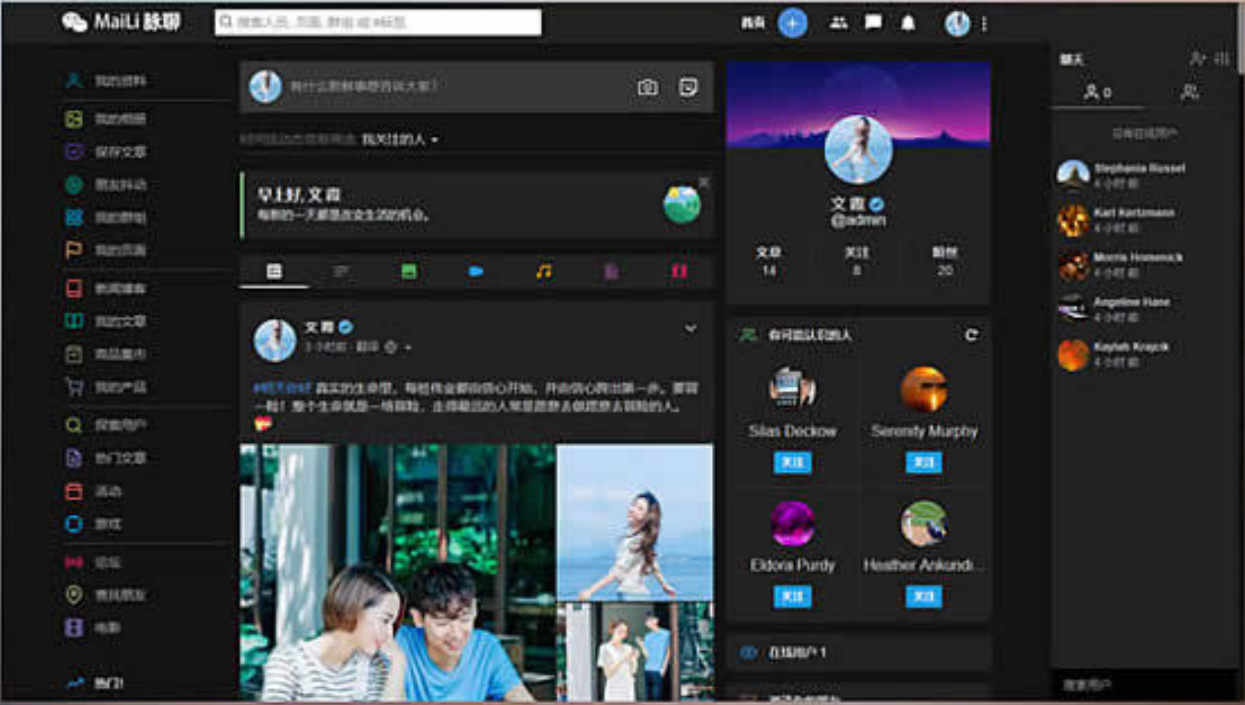Screen dimensions: 1245x705
Task: Refresh the suggested people list
Action: (x=971, y=337)
